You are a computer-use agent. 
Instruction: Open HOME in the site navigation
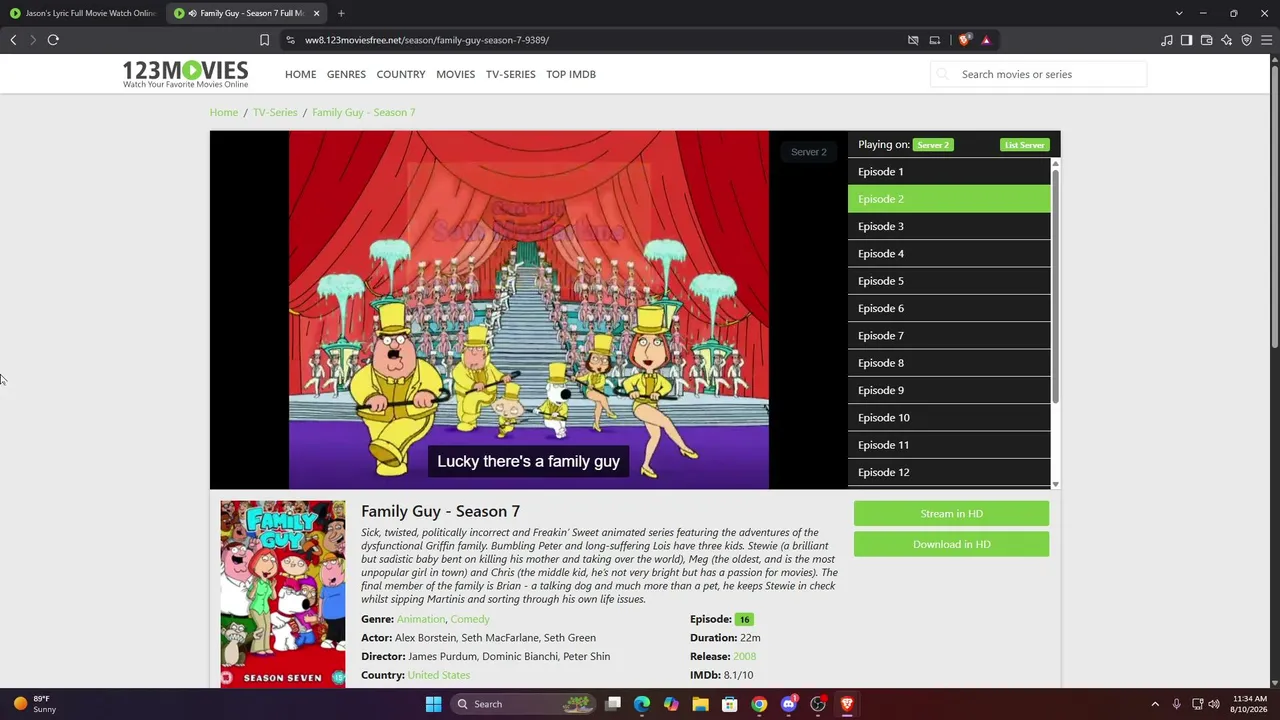[x=300, y=74]
